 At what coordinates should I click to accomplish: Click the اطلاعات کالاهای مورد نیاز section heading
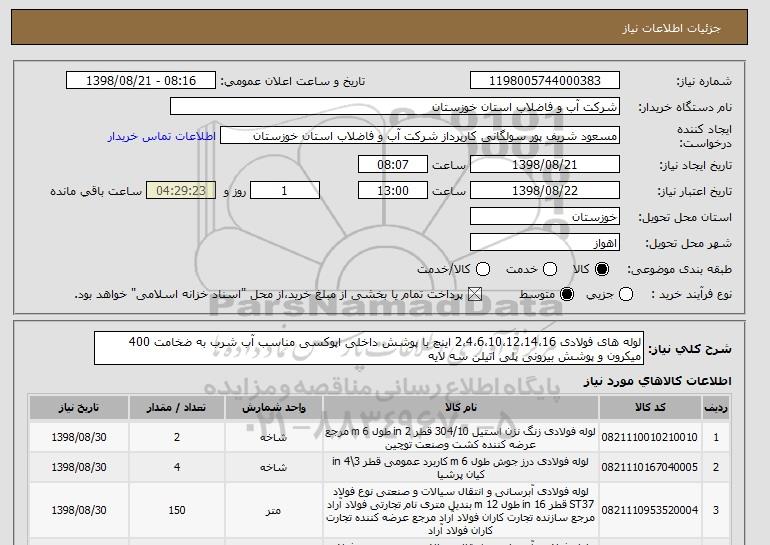tap(658, 381)
